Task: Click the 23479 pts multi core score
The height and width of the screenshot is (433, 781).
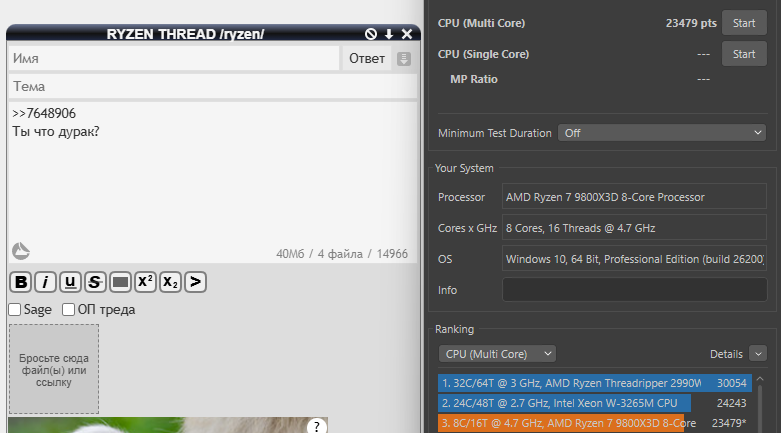Action: tap(691, 23)
